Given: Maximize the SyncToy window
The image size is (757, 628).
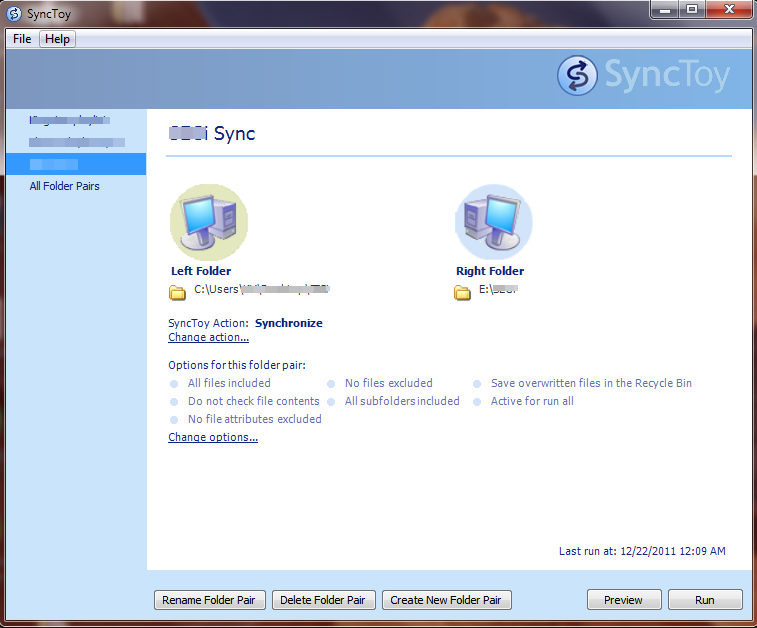Looking at the screenshot, I should 692,9.
